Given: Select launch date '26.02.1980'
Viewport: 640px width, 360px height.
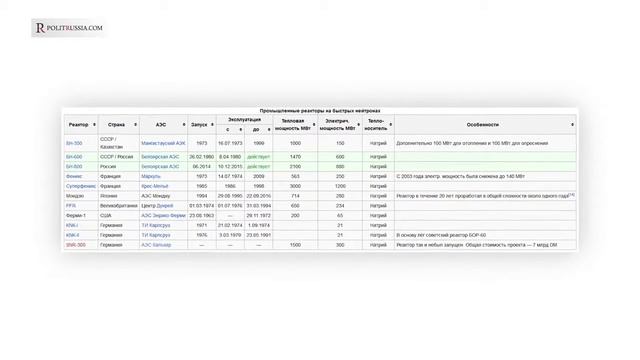Looking at the screenshot, I should [x=202, y=157].
